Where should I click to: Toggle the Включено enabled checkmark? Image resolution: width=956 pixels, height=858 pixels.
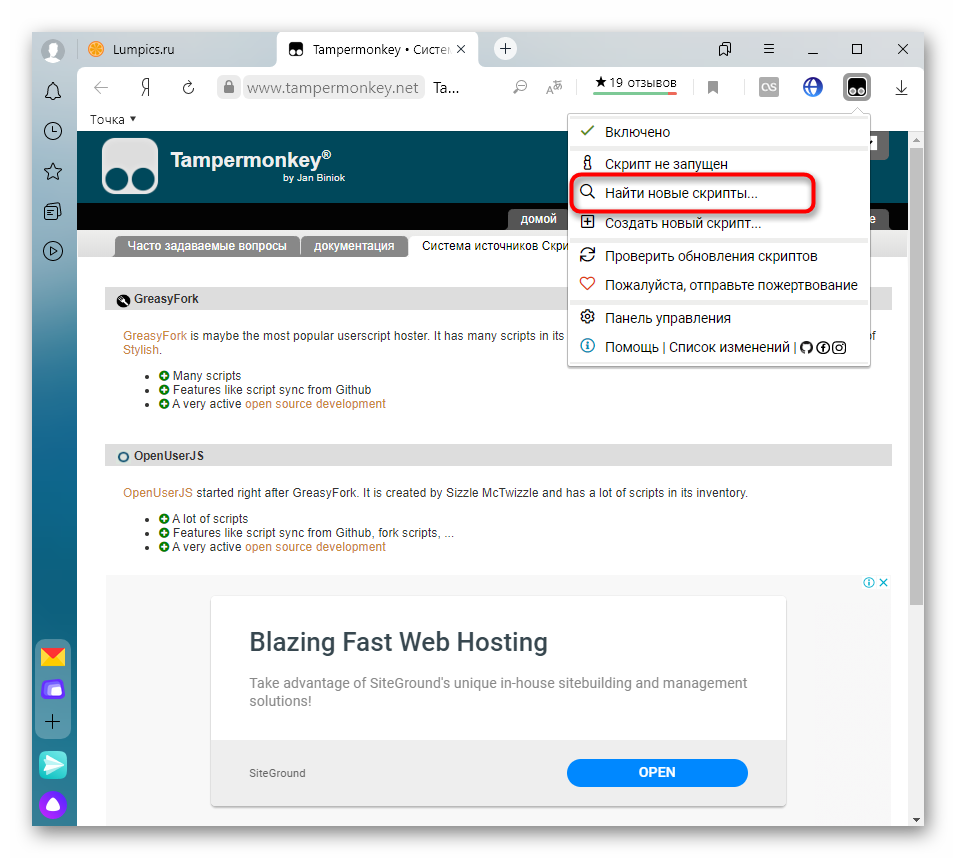(x=588, y=132)
